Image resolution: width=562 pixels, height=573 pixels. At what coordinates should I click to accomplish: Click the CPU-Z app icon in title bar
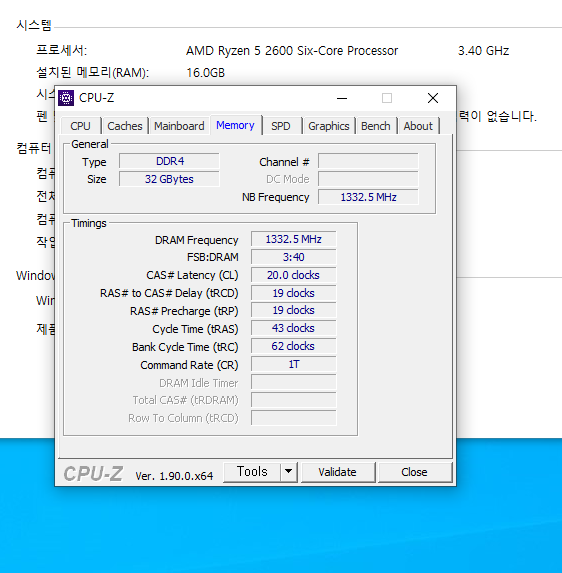(66, 98)
